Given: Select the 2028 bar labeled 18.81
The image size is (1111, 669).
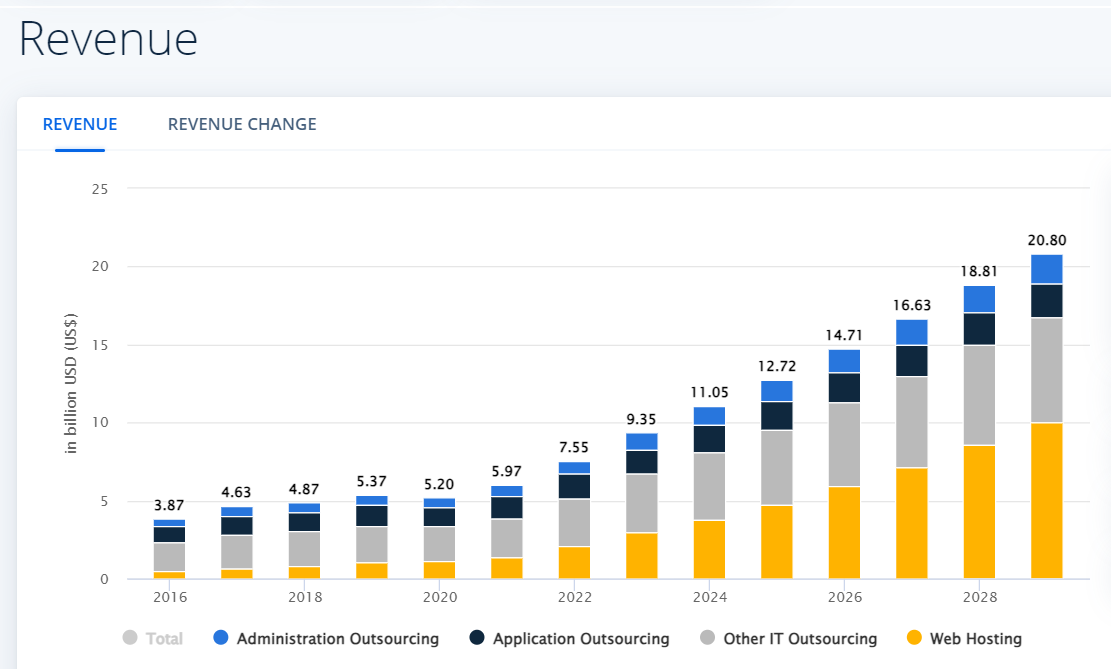Looking at the screenshot, I should coord(979,432).
